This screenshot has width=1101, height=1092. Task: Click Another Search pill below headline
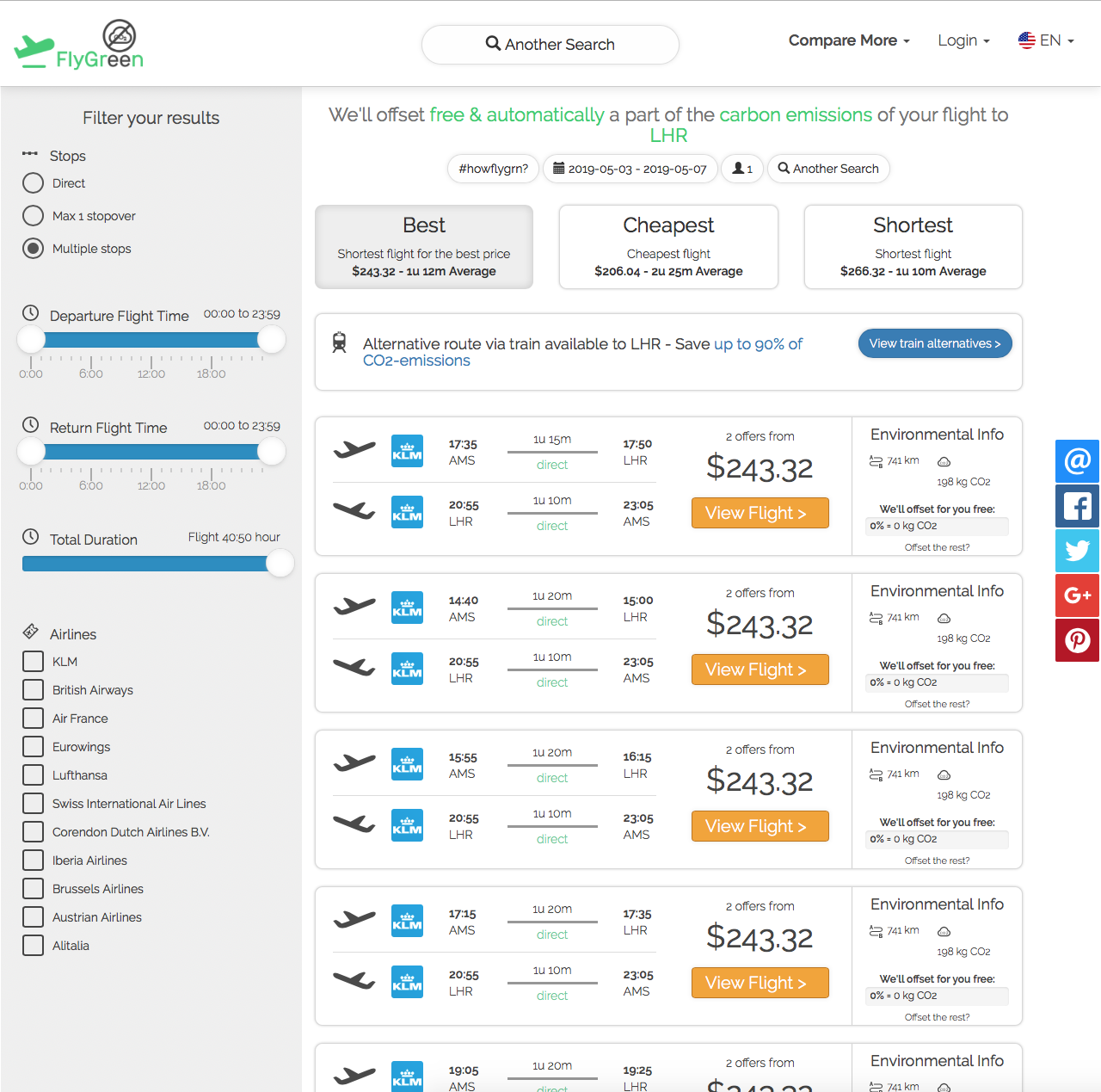[828, 169]
